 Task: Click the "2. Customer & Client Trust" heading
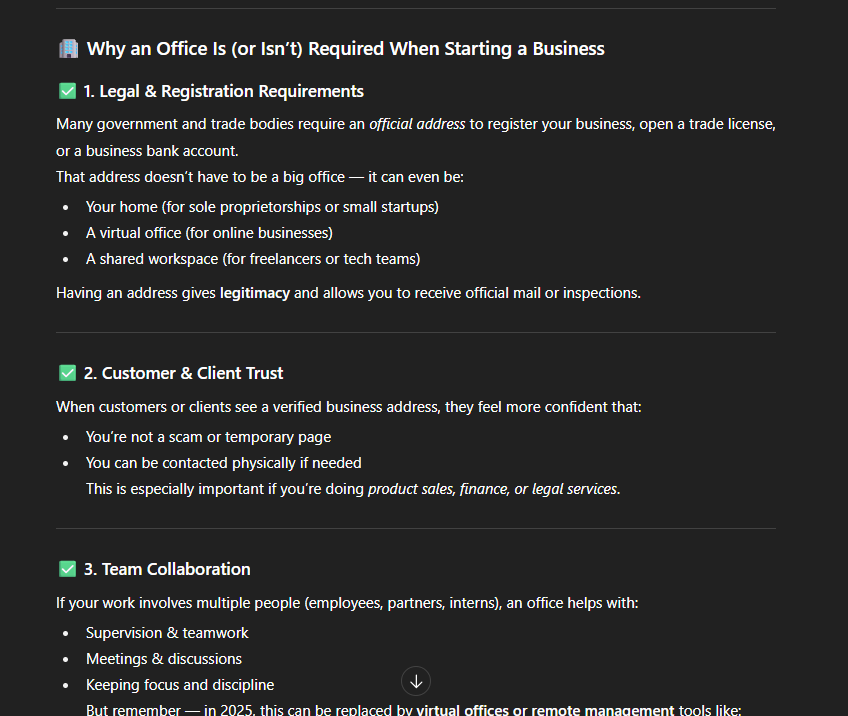(x=183, y=373)
